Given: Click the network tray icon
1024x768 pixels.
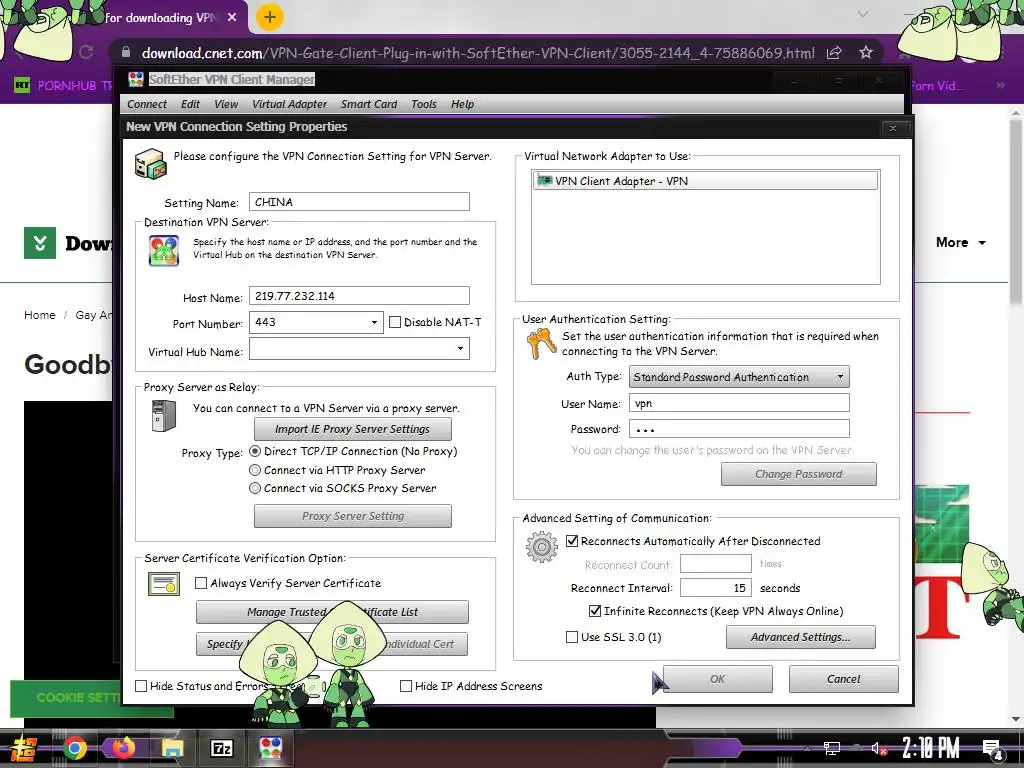Looking at the screenshot, I should click(832, 748).
